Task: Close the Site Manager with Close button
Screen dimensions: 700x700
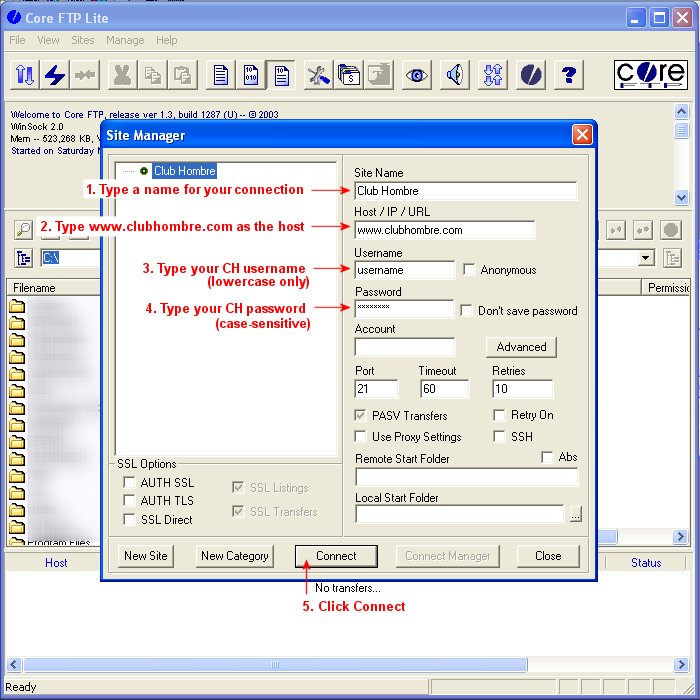Action: 548,556
